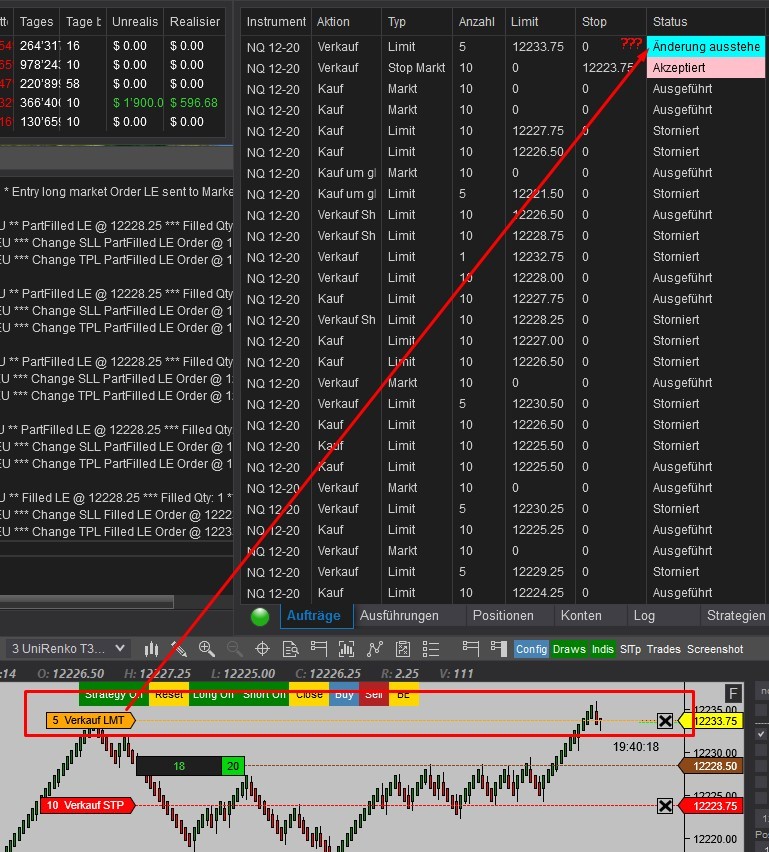Sort orders by the Typ column header
Viewport: 769px width, 852px height.
[x=417, y=22]
